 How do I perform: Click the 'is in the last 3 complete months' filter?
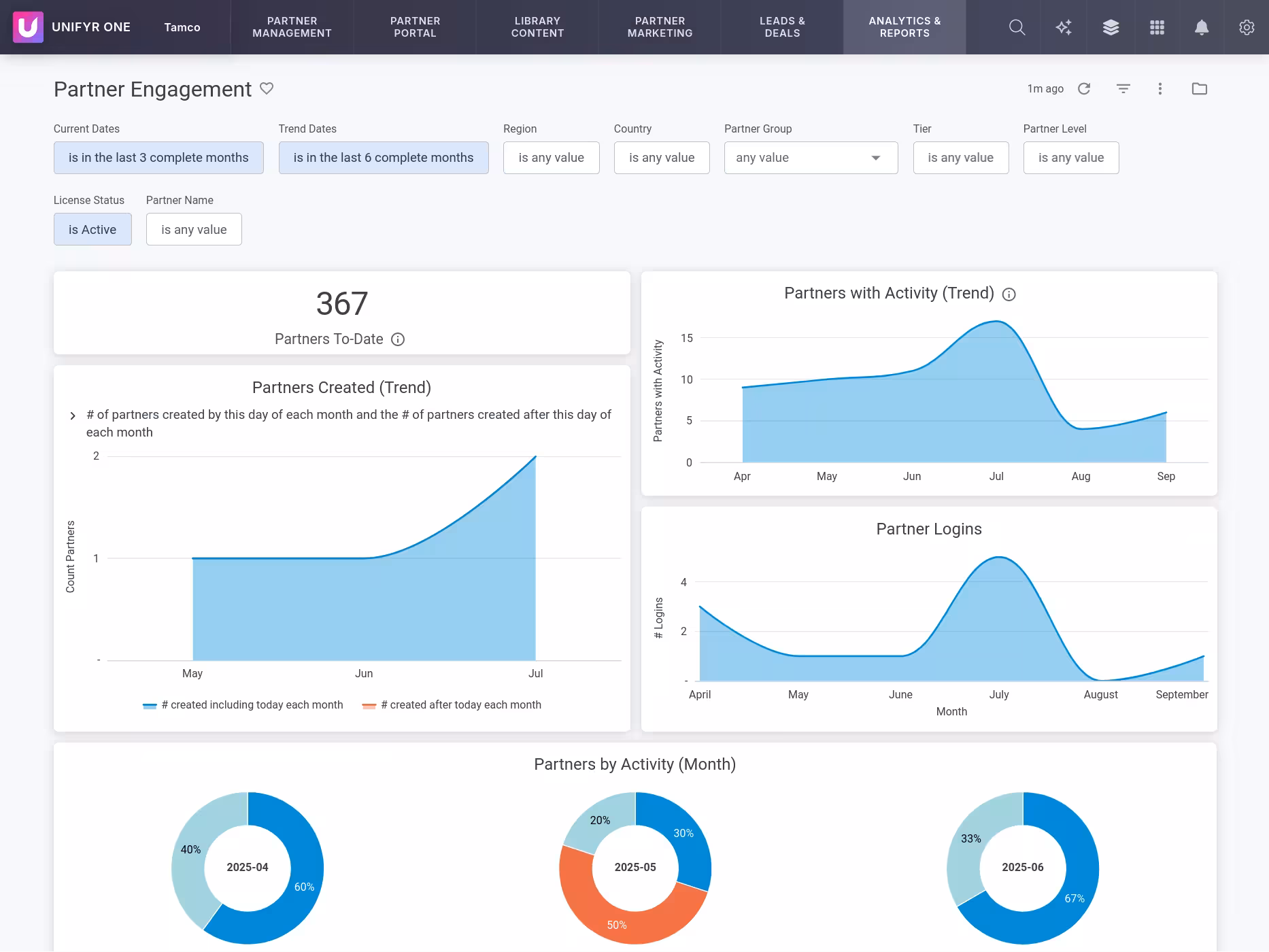158,157
